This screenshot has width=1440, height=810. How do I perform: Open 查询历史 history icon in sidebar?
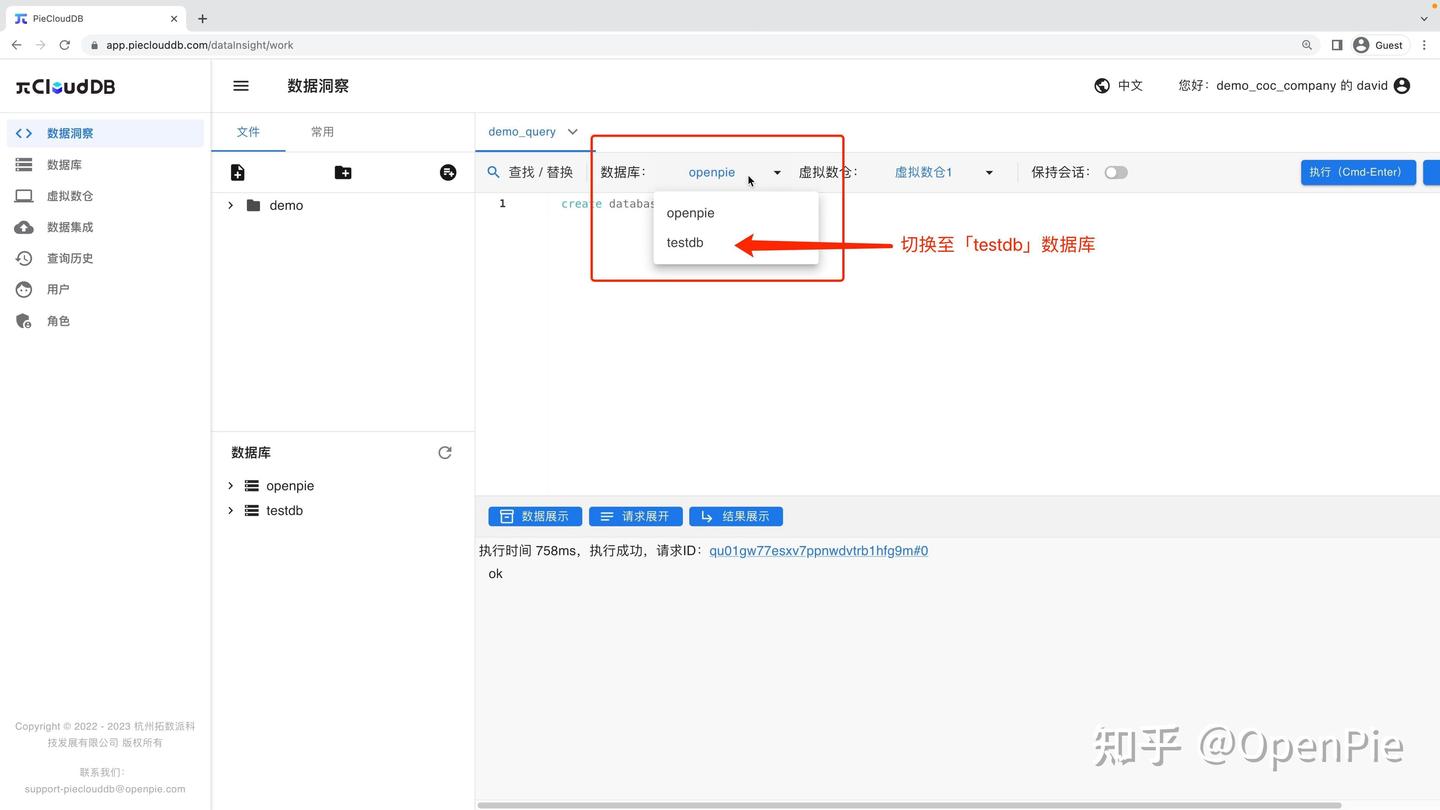click(69, 257)
